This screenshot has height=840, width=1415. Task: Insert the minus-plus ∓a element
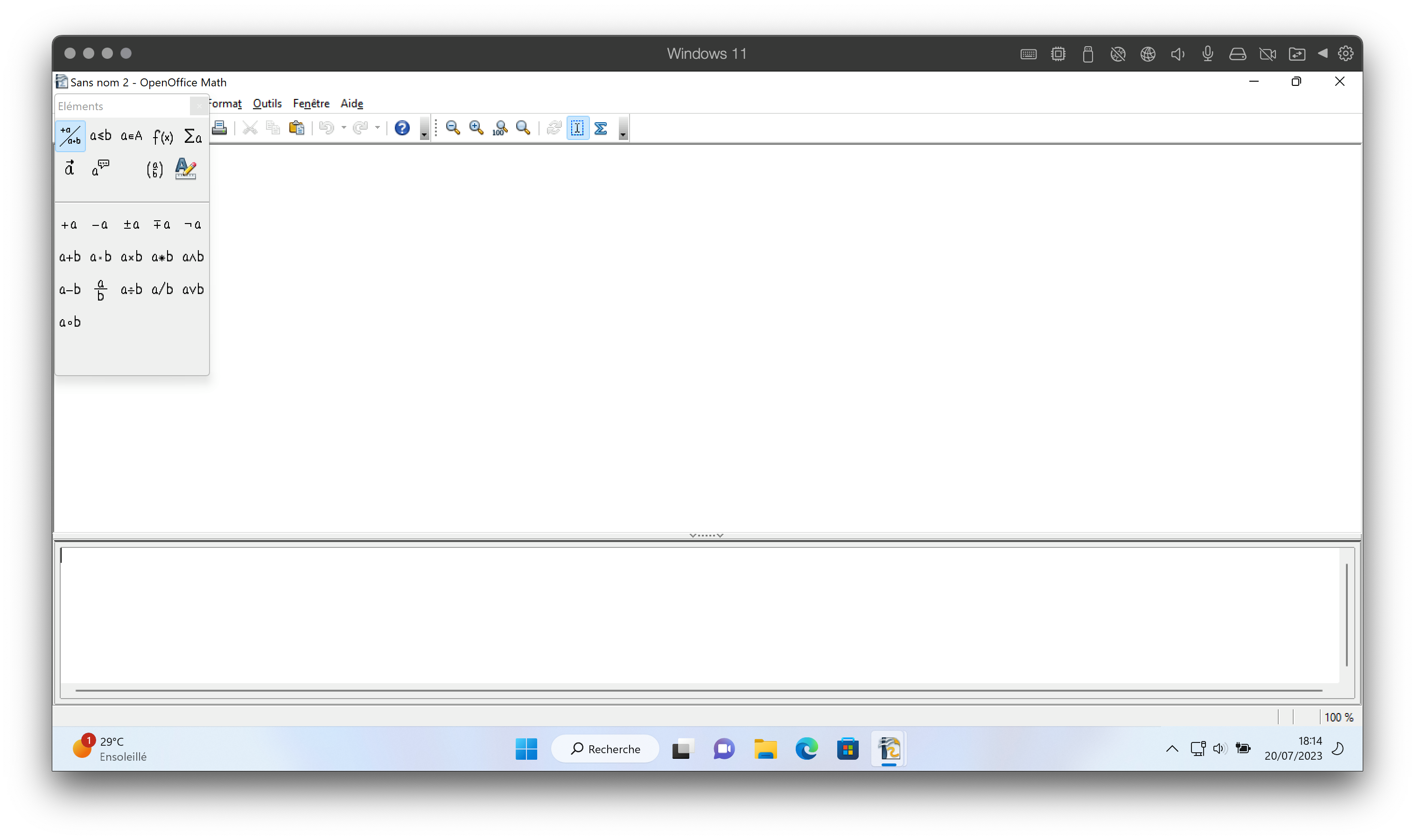click(162, 225)
